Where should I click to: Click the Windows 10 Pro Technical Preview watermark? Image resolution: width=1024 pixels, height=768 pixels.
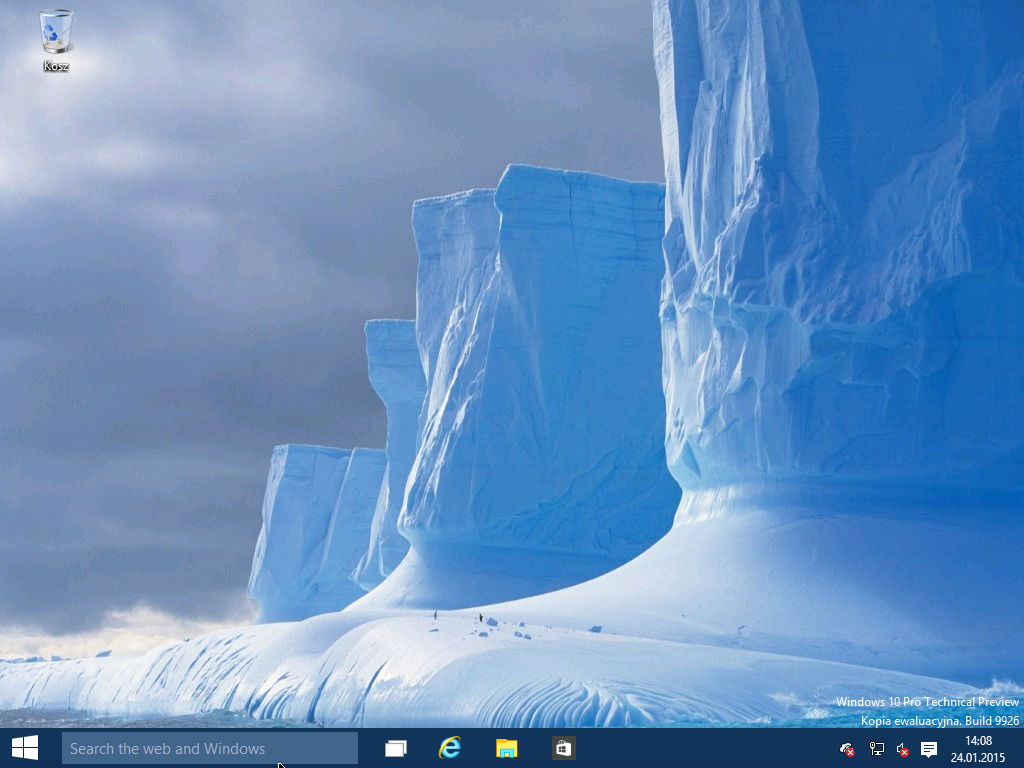point(927,702)
